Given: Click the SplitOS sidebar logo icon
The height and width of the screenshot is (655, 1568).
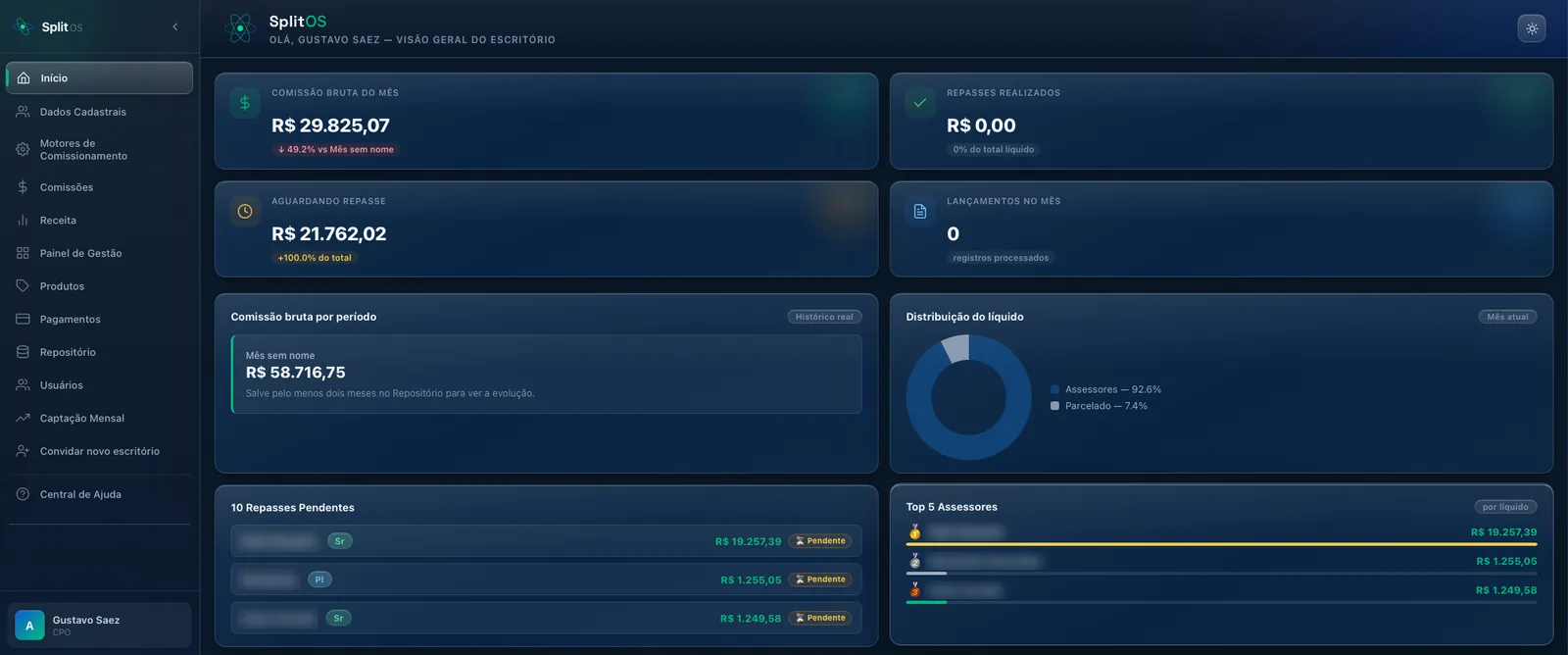Looking at the screenshot, I should (x=23, y=26).
